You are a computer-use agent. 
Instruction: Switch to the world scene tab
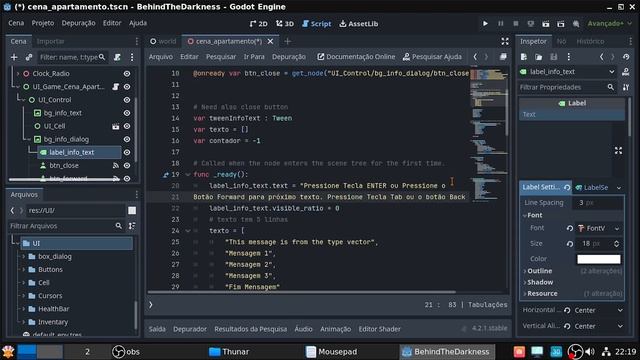click(163, 41)
